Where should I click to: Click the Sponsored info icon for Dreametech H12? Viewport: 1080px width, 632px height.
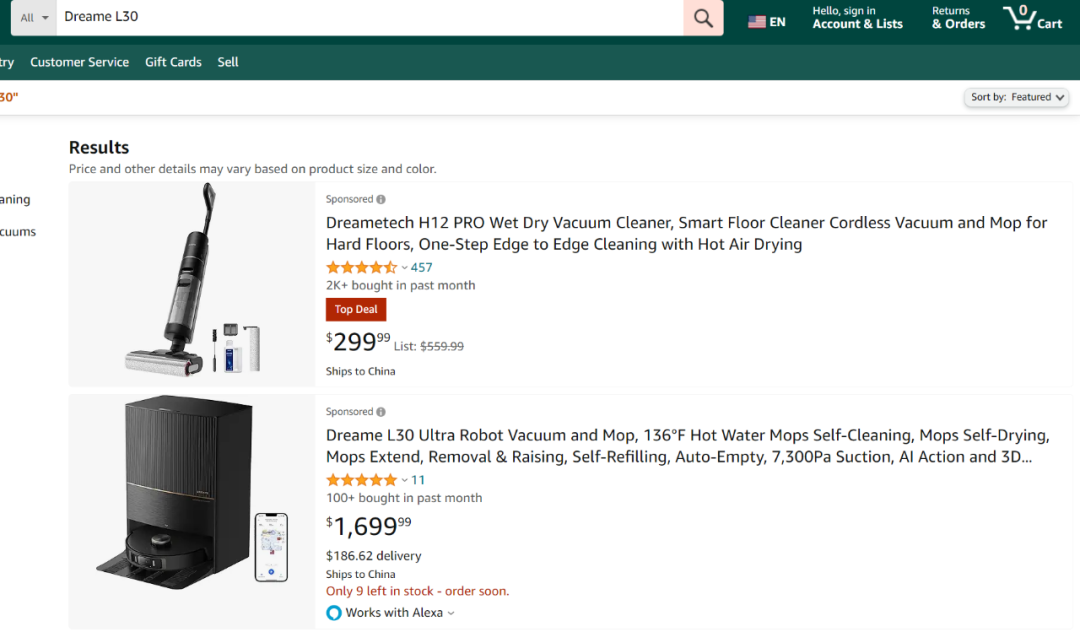(381, 199)
